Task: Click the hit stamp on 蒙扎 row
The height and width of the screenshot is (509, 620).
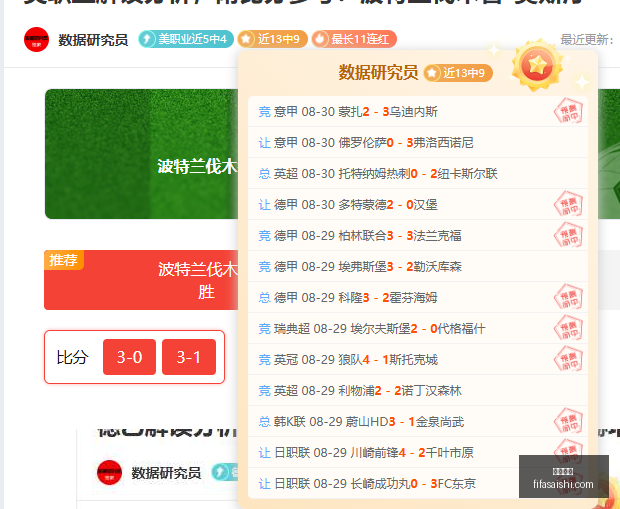Action: click(x=569, y=111)
